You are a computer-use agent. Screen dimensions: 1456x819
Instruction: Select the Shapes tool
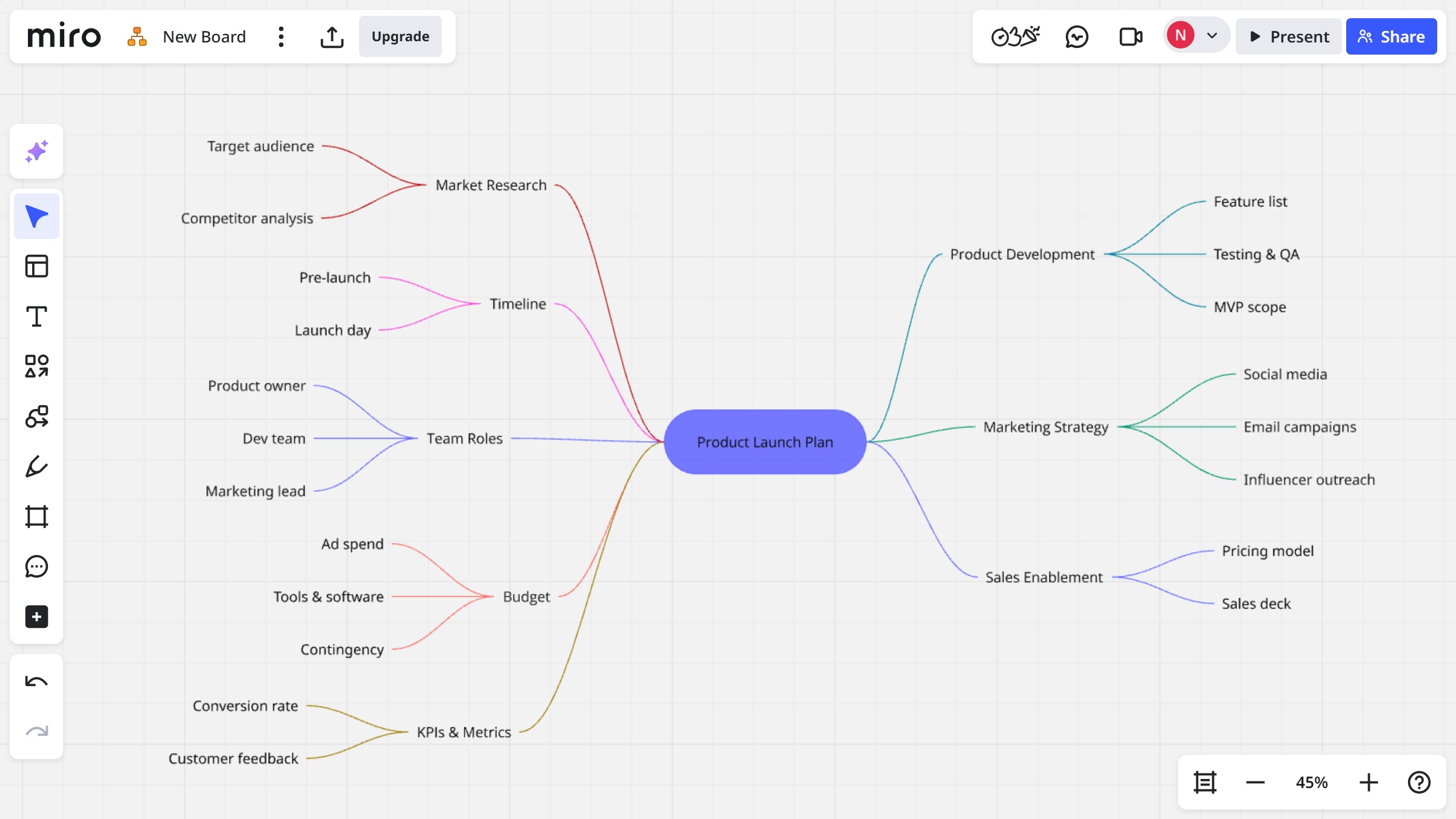(x=36, y=366)
